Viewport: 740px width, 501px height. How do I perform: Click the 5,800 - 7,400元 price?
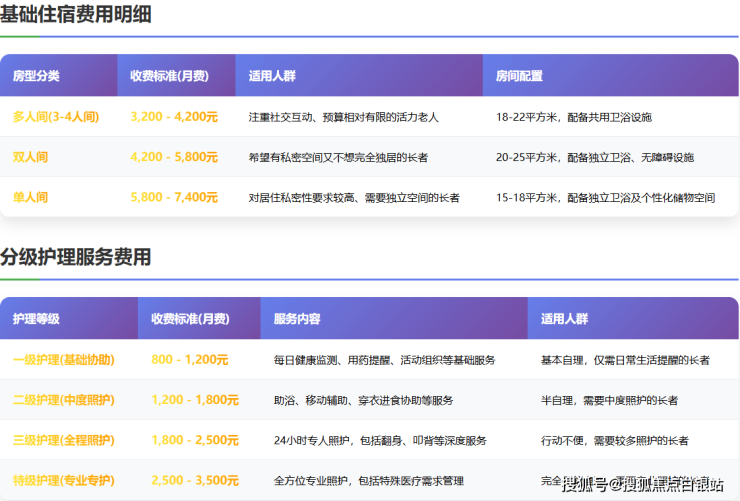pos(174,198)
